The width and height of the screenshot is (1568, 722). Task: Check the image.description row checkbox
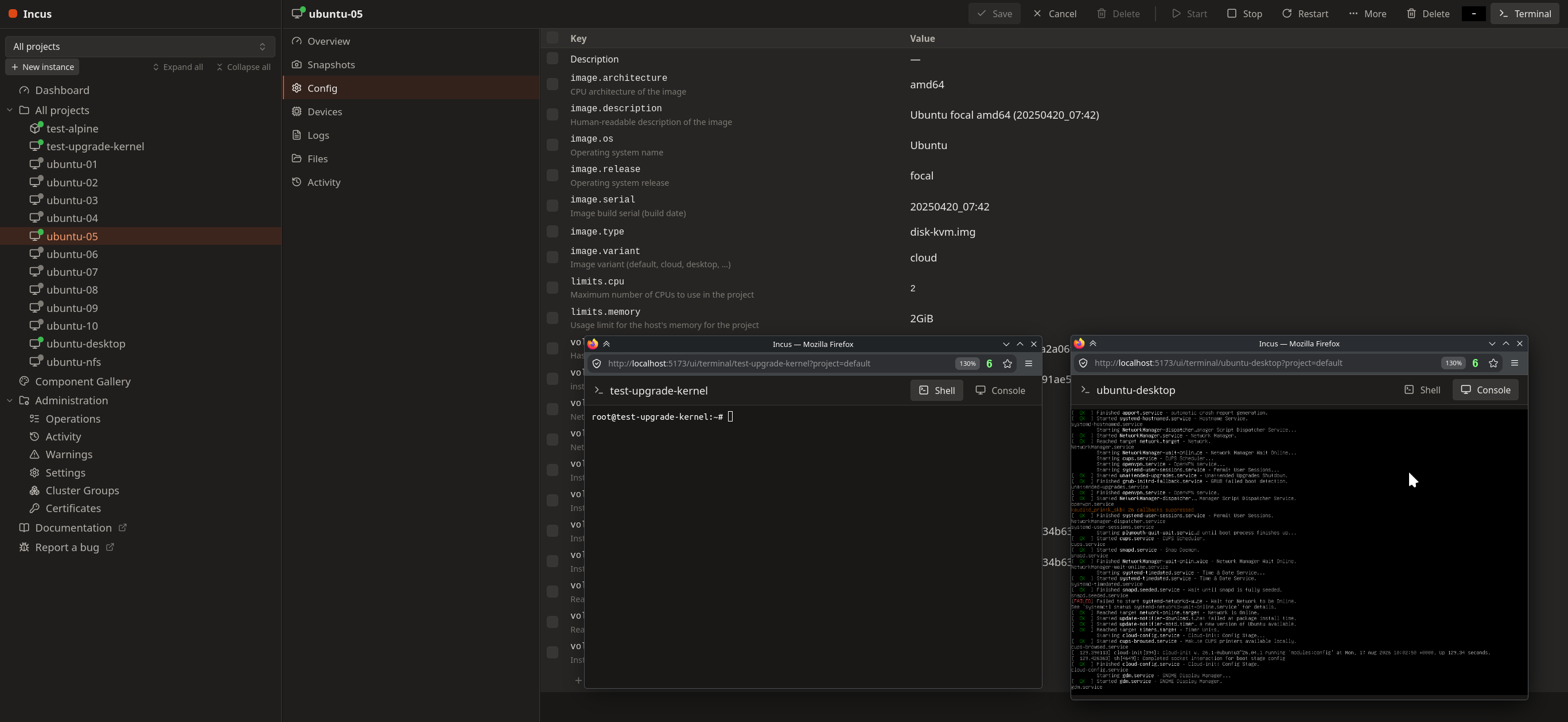tap(552, 114)
